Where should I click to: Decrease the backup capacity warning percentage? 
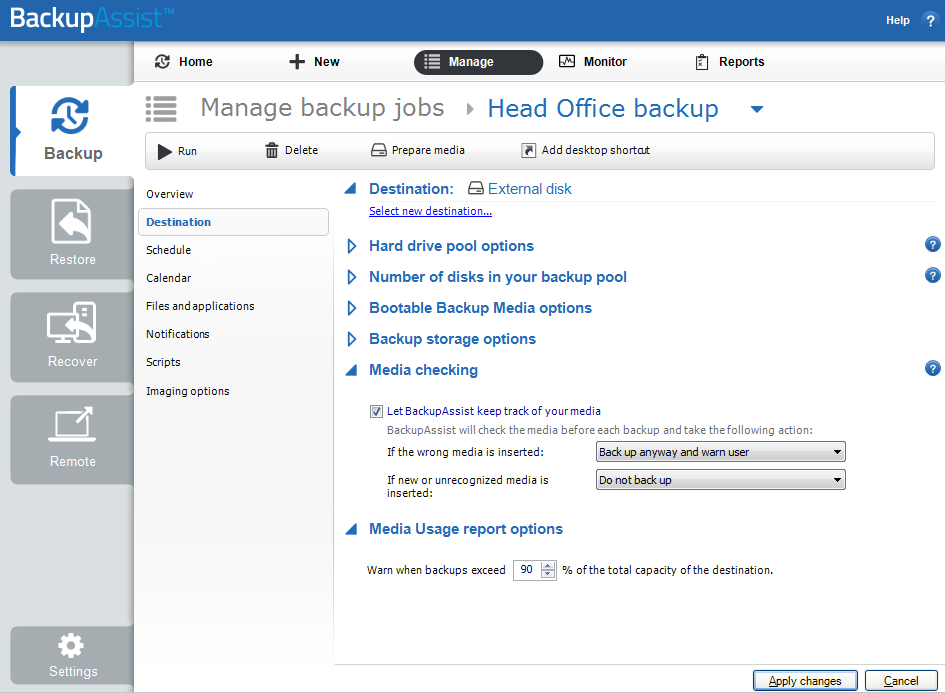pyautogui.click(x=548, y=574)
